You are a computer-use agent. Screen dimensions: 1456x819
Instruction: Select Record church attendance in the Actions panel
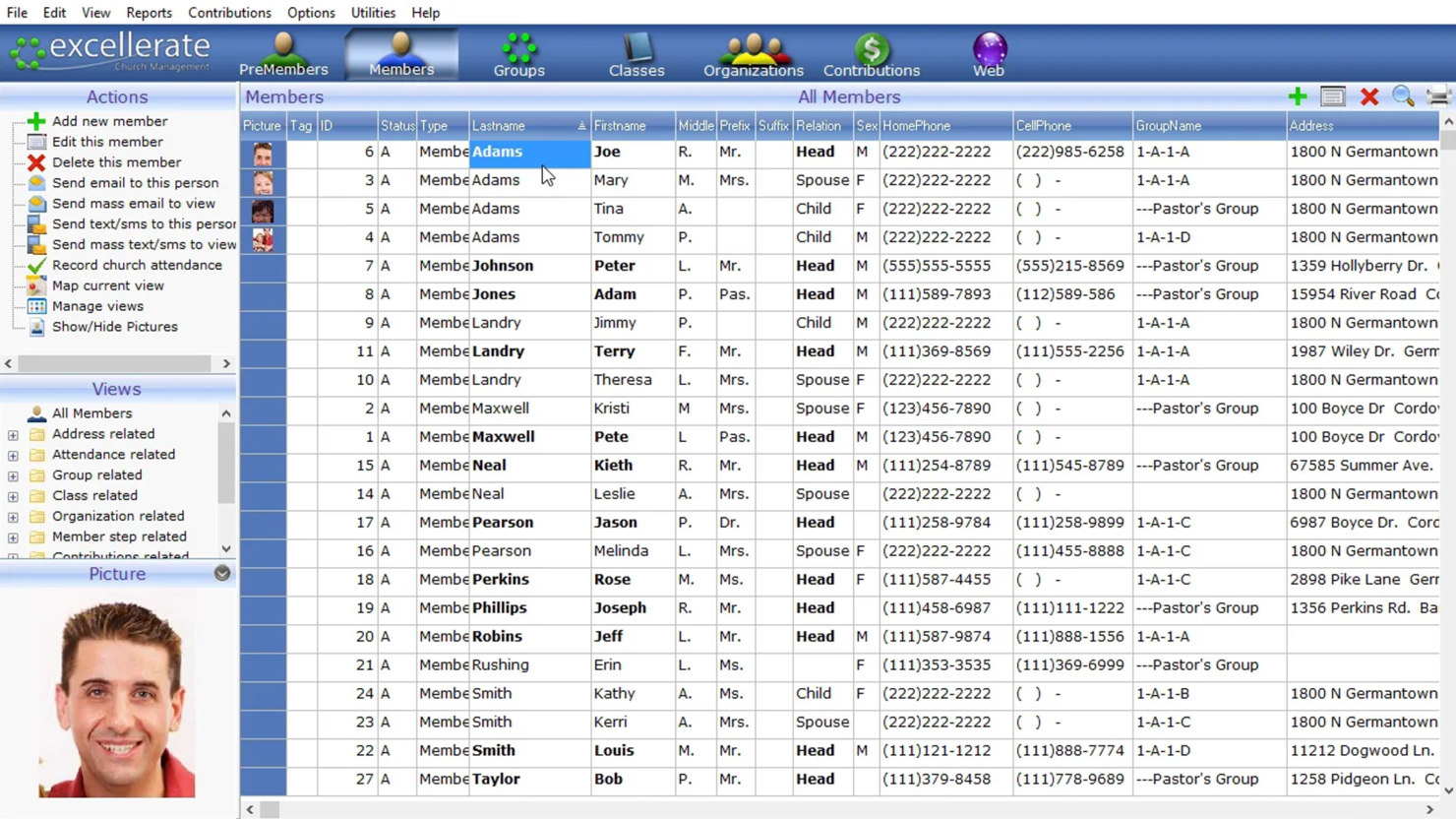pos(138,265)
